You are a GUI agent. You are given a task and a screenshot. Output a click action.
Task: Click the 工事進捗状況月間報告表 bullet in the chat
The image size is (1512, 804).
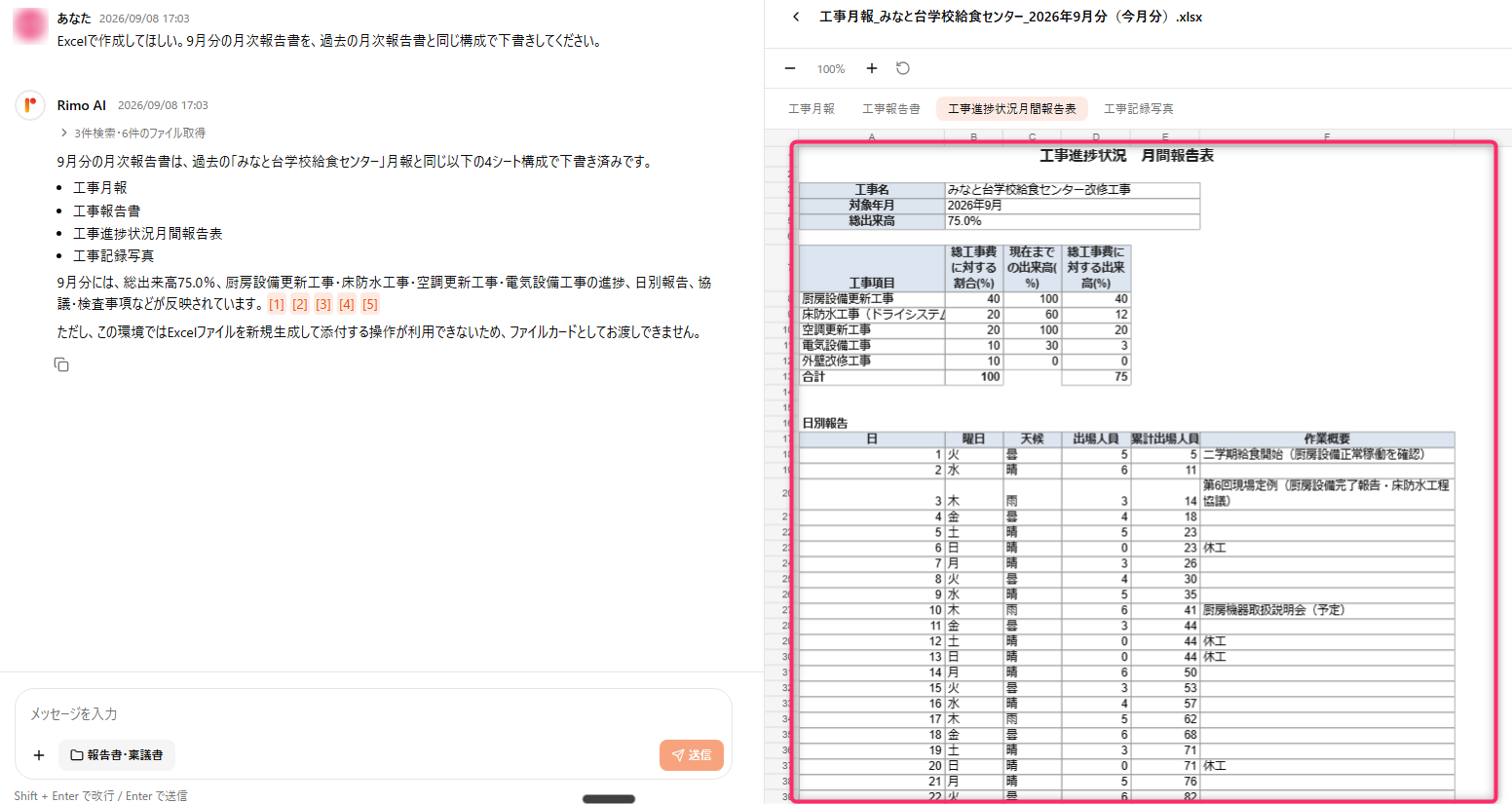(x=148, y=234)
